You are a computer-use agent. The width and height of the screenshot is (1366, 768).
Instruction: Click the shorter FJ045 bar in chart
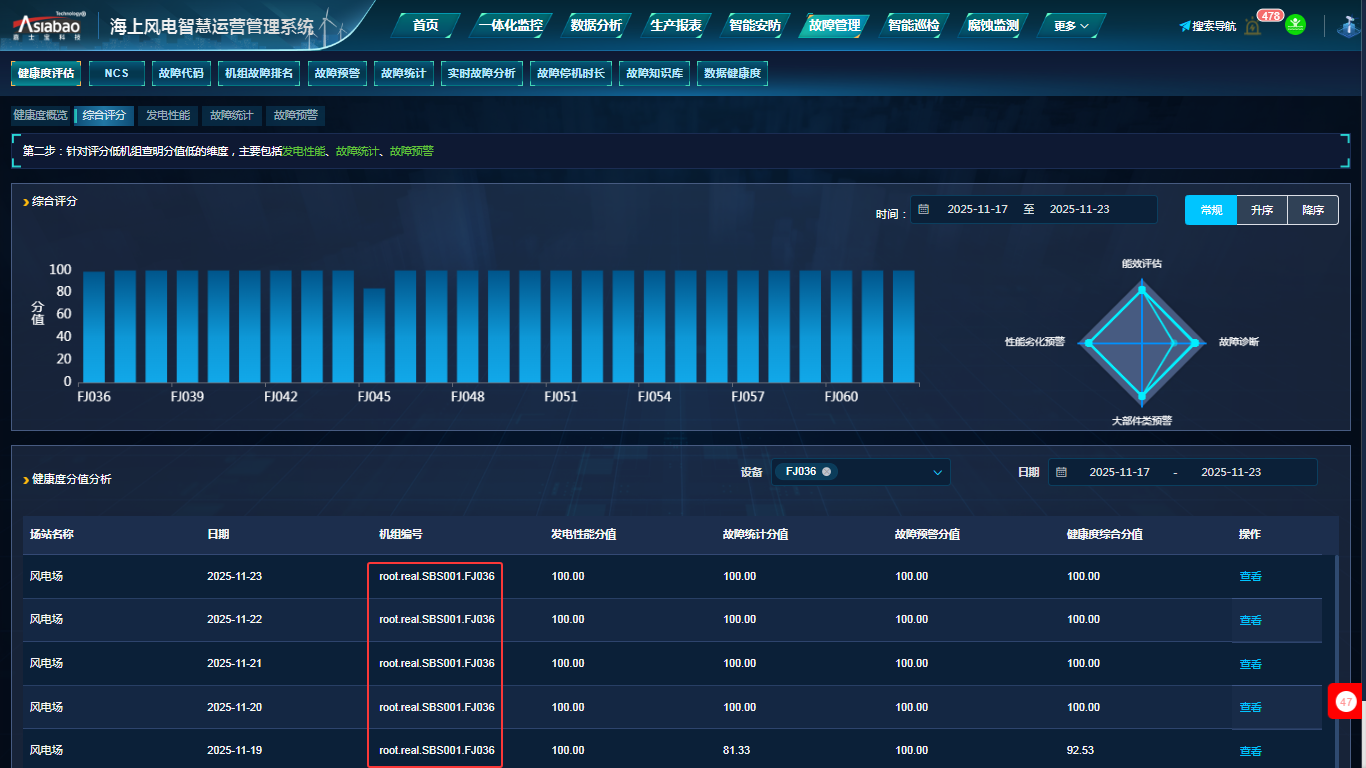click(x=374, y=335)
